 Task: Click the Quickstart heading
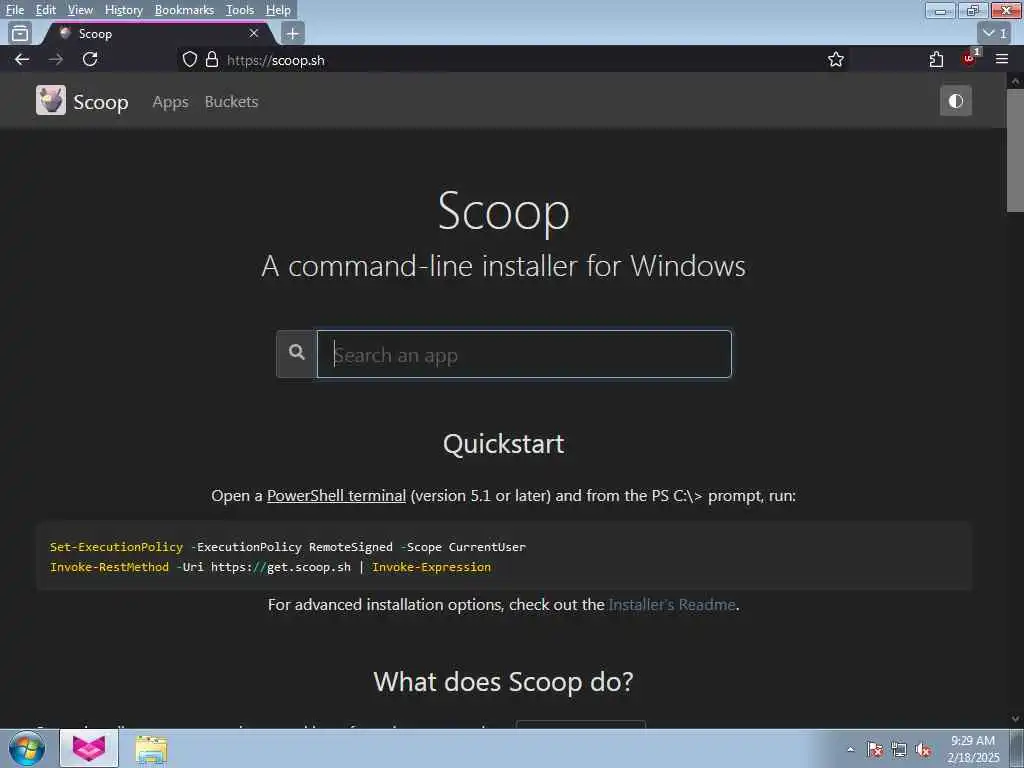pyautogui.click(x=504, y=444)
